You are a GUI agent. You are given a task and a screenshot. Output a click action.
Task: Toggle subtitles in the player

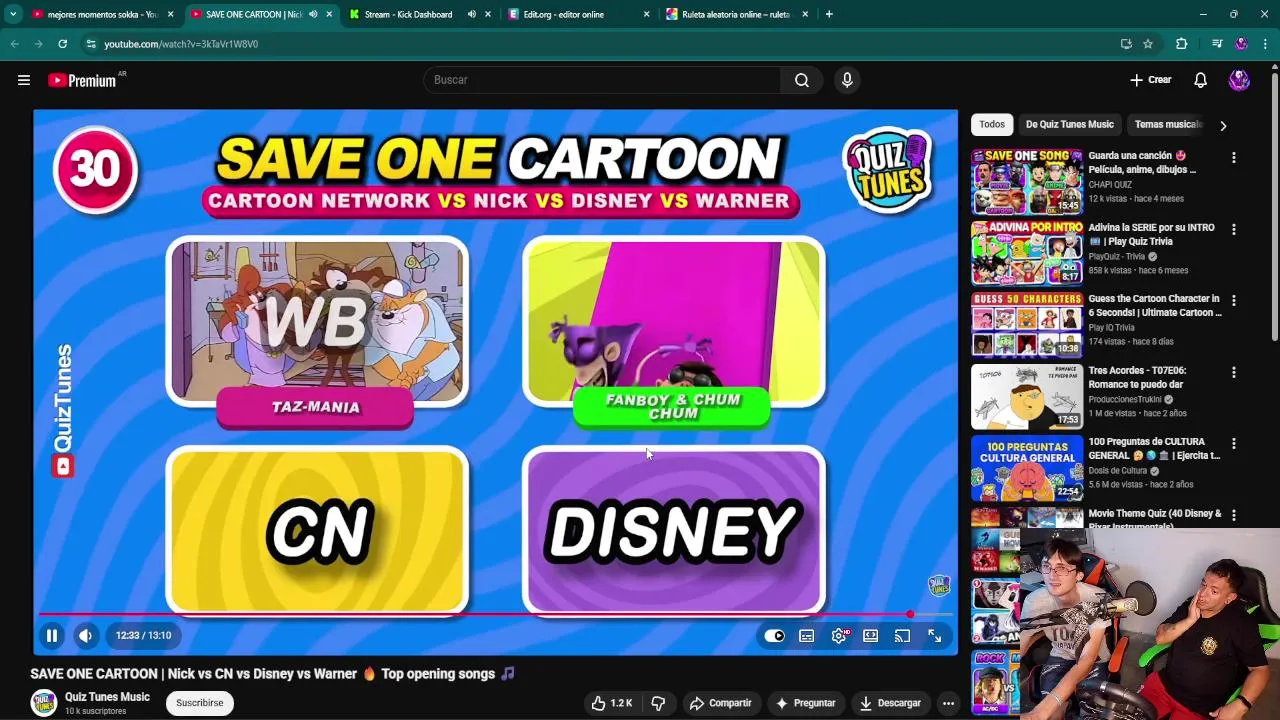coord(807,636)
